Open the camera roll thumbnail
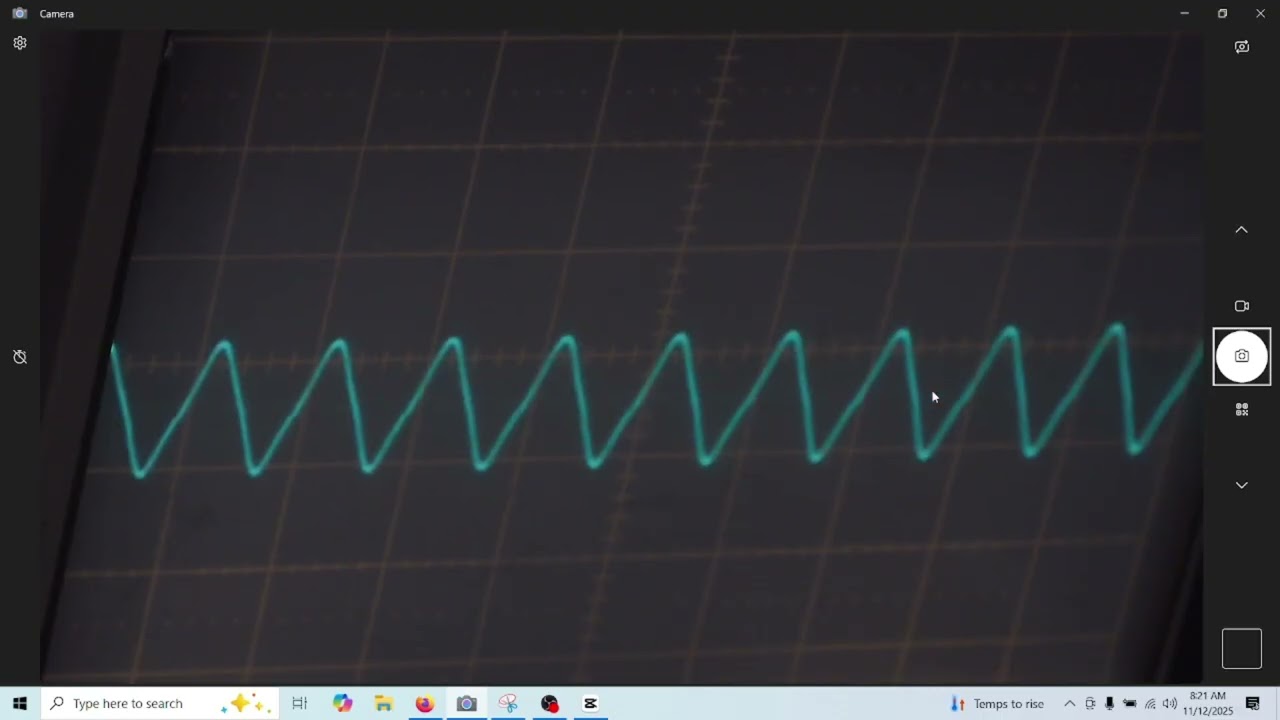This screenshot has width=1280, height=720. (1242, 648)
